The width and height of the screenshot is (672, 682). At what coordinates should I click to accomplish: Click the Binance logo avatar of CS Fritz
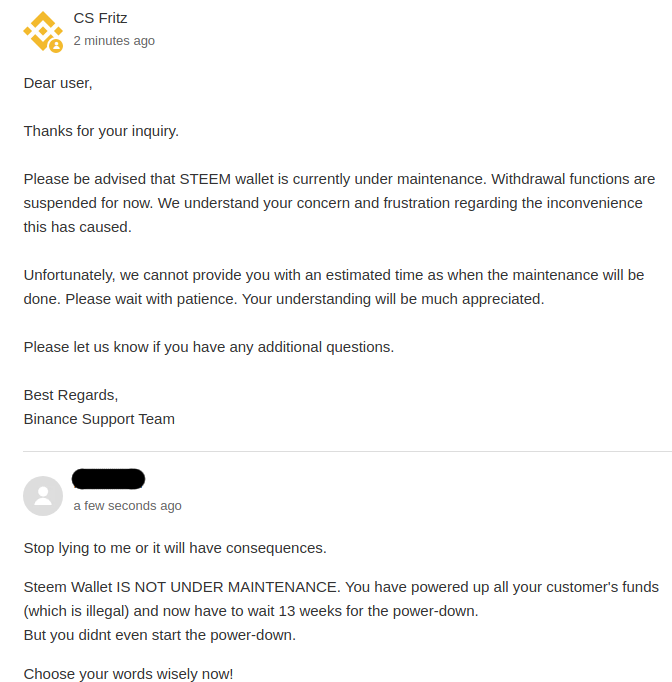[41, 30]
